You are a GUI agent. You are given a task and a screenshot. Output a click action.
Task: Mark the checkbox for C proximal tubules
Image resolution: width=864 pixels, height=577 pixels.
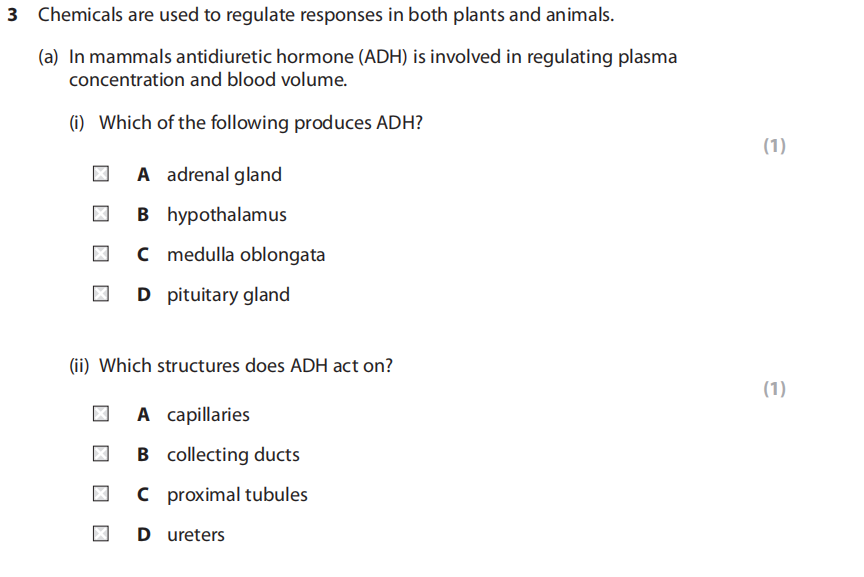101,495
